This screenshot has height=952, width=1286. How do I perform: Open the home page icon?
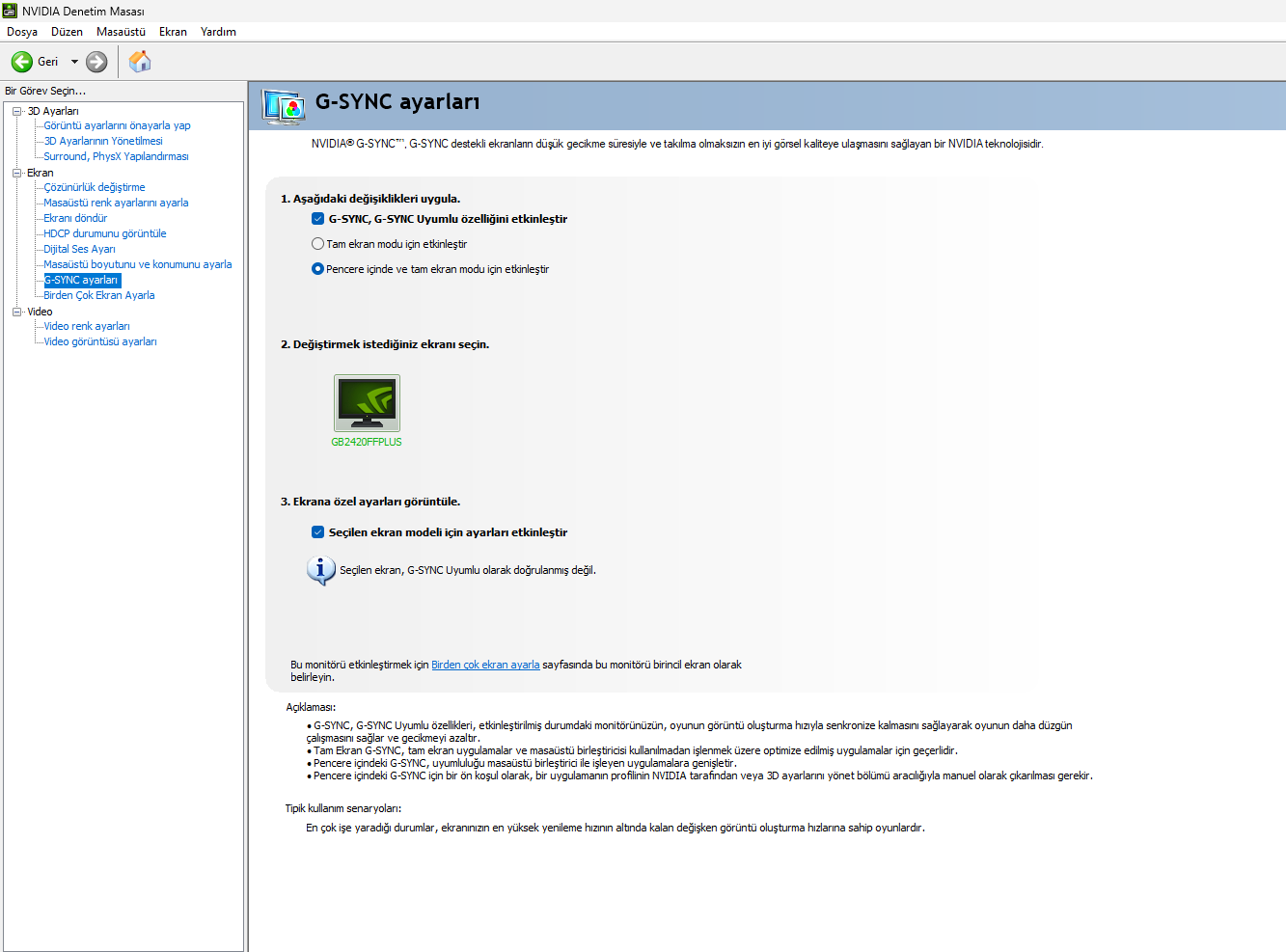140,62
